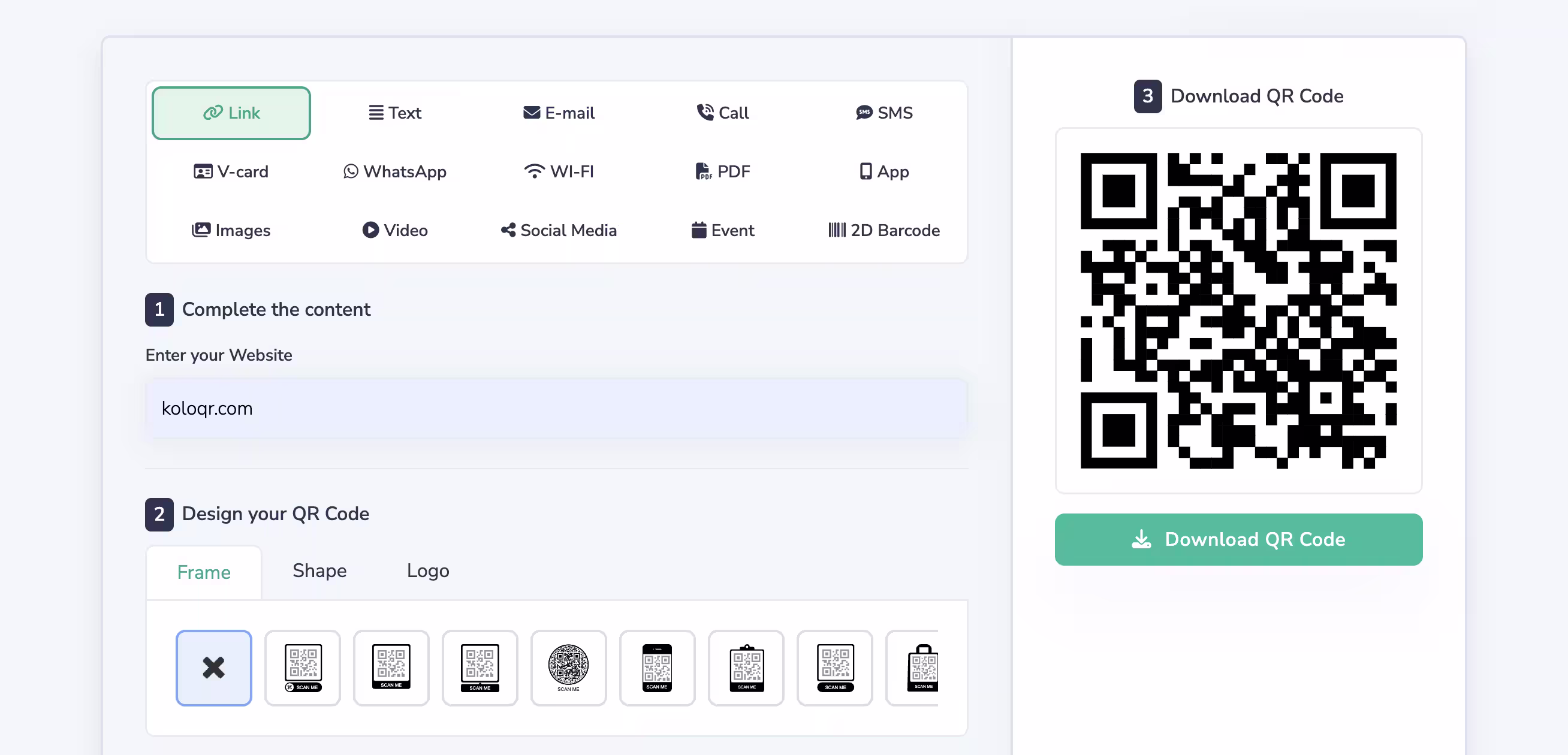Switch to the App QR type
This screenshot has width=1568, height=755.
click(x=884, y=171)
